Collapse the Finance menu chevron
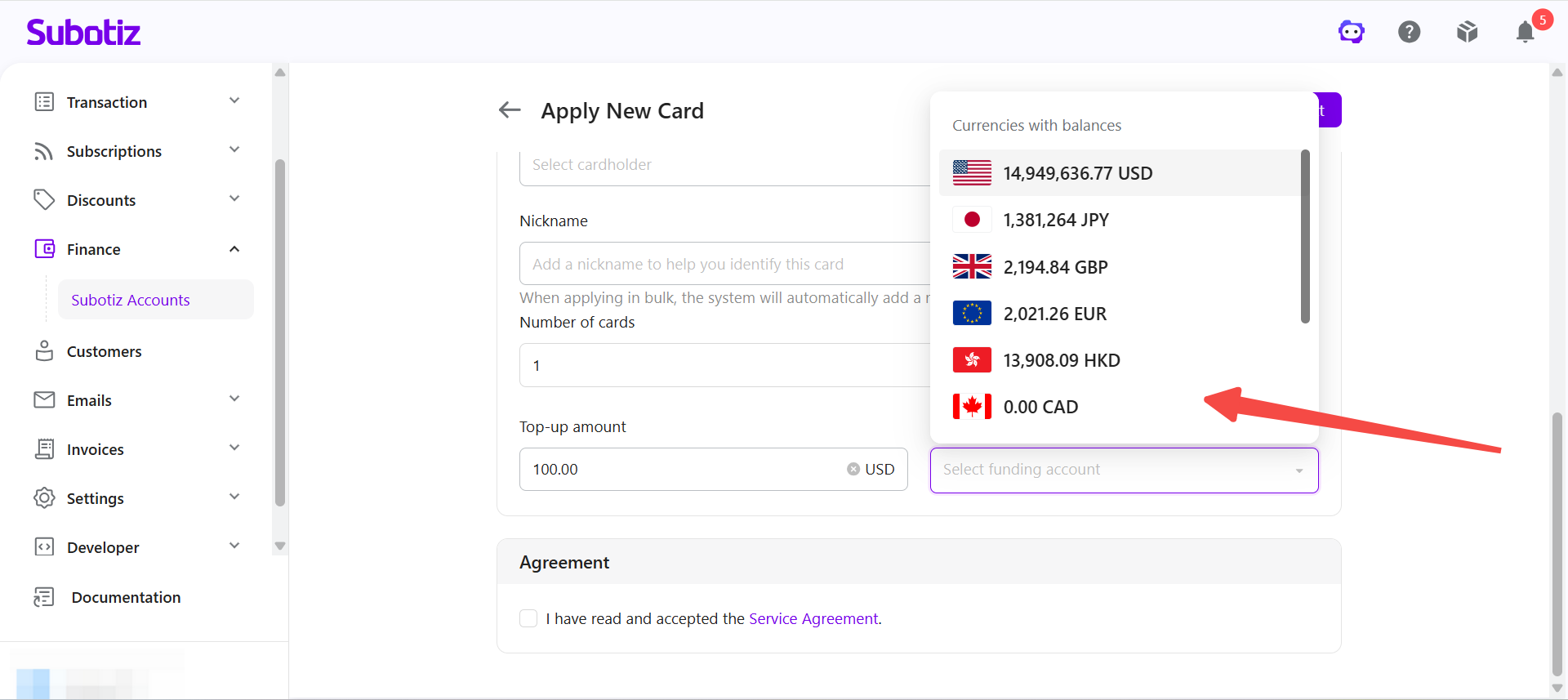 234,249
